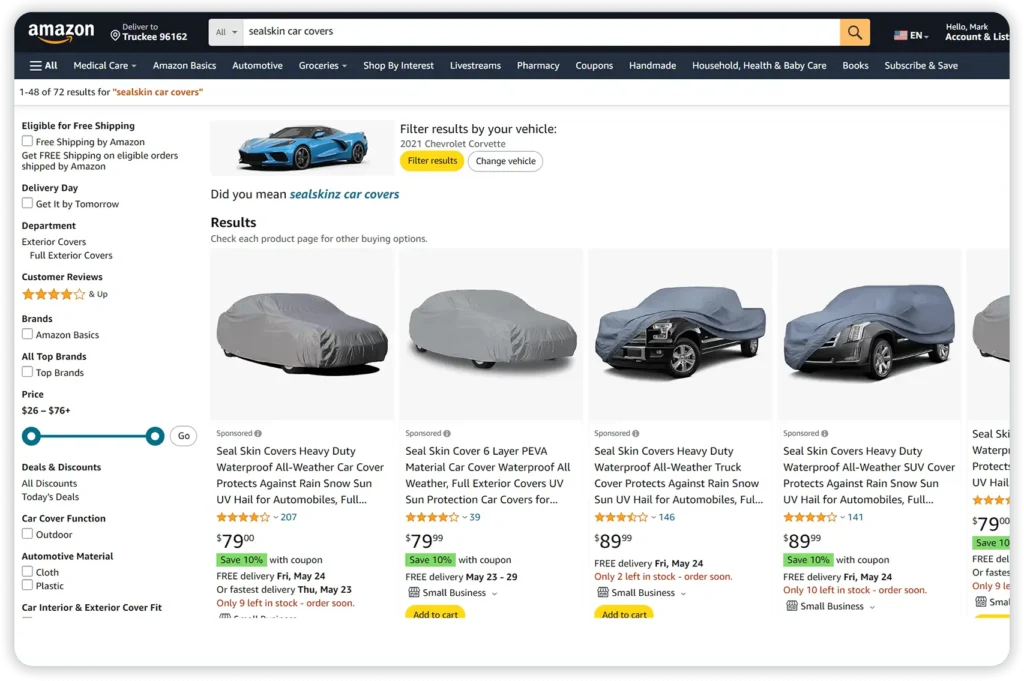This screenshot has width=1024, height=681.
Task: Open the Pharmacy page
Action: [538, 65]
